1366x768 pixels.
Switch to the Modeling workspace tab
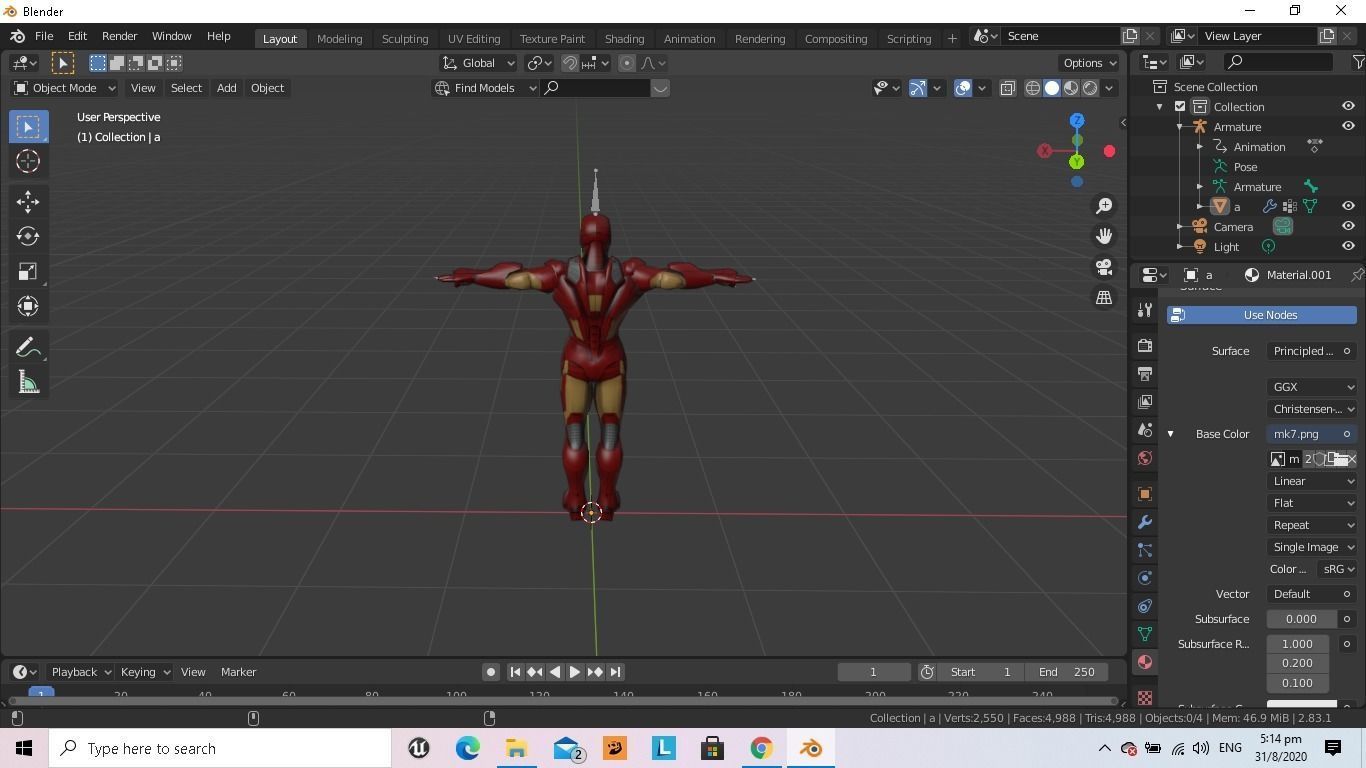click(x=339, y=39)
